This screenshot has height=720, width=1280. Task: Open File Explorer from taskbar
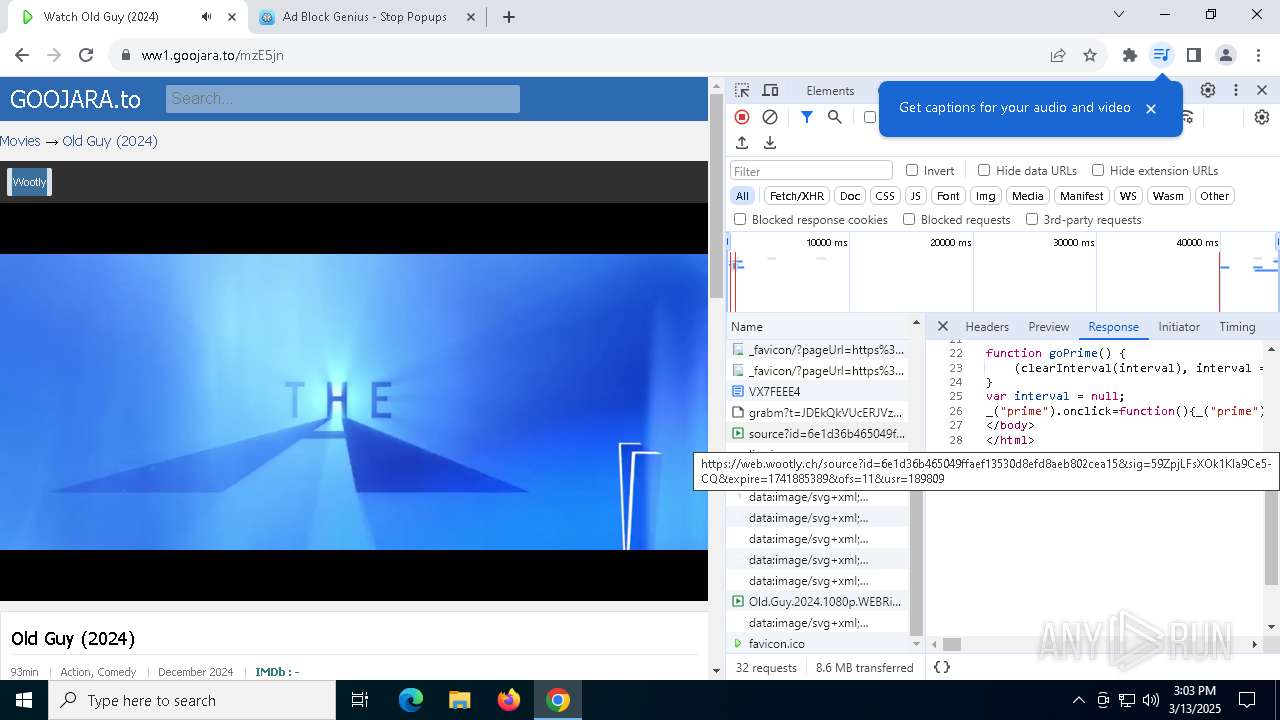pyautogui.click(x=459, y=700)
